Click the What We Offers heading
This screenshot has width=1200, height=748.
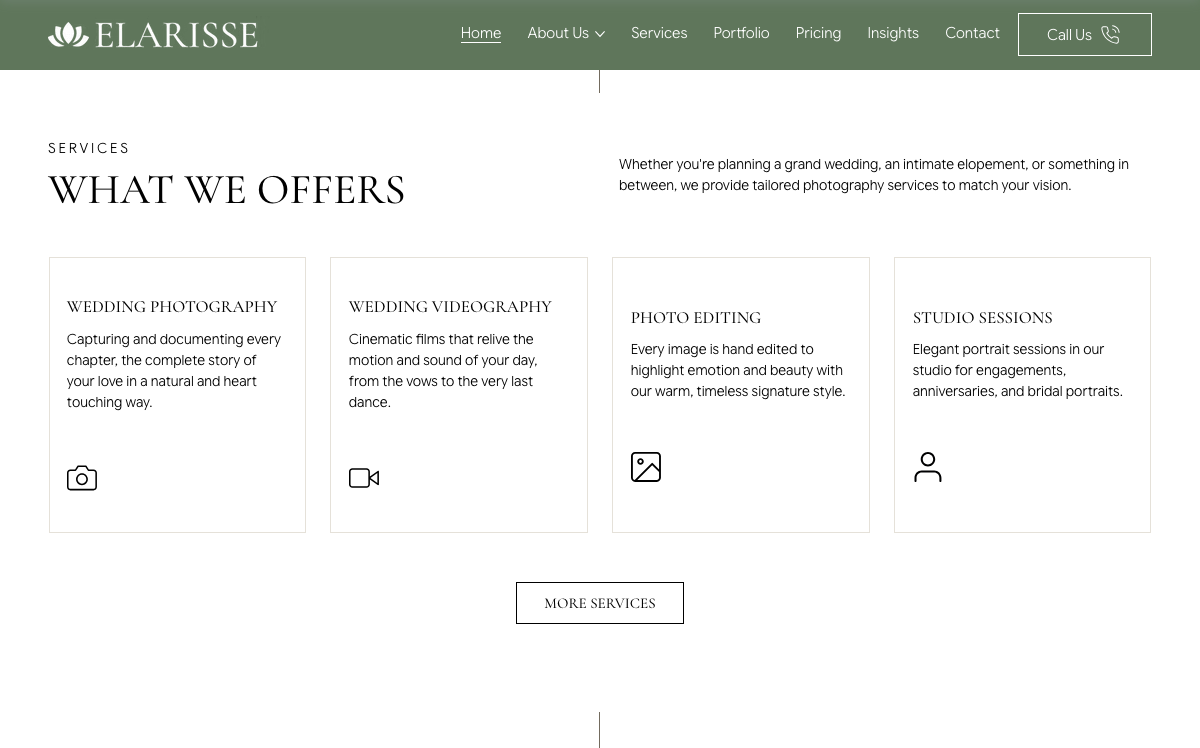click(227, 190)
